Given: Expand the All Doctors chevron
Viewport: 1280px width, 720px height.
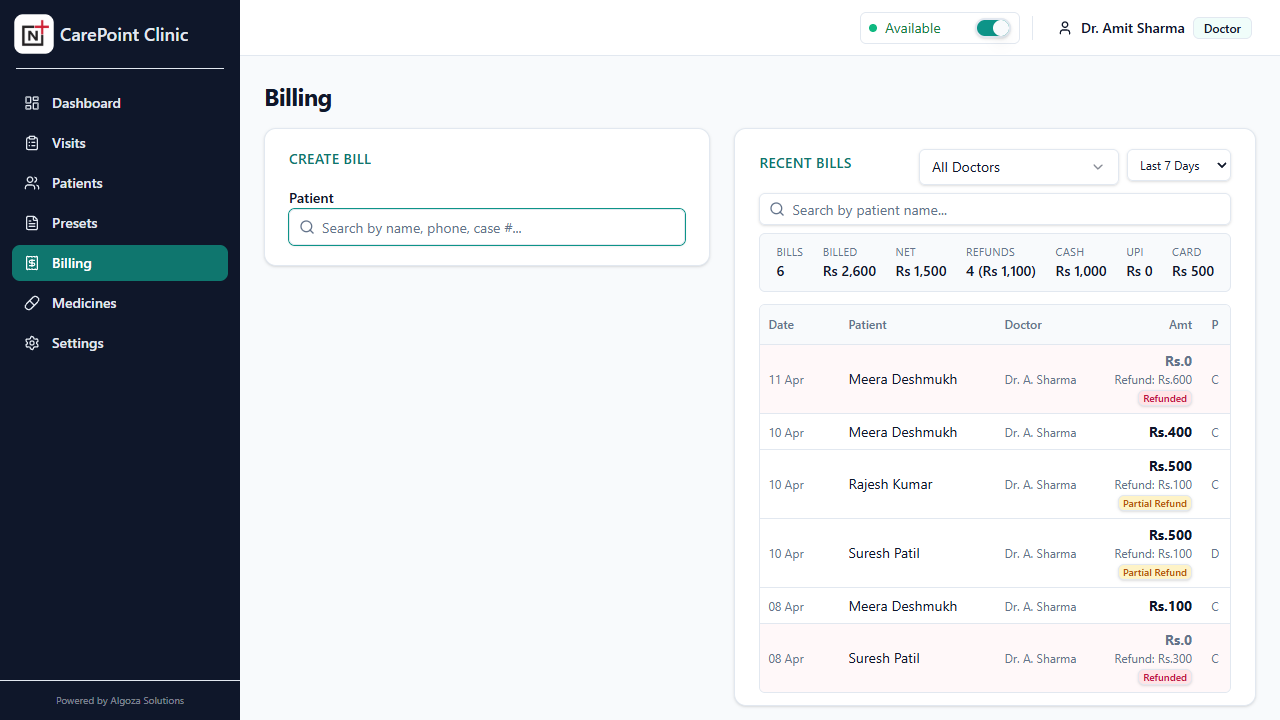Looking at the screenshot, I should (x=1098, y=168).
